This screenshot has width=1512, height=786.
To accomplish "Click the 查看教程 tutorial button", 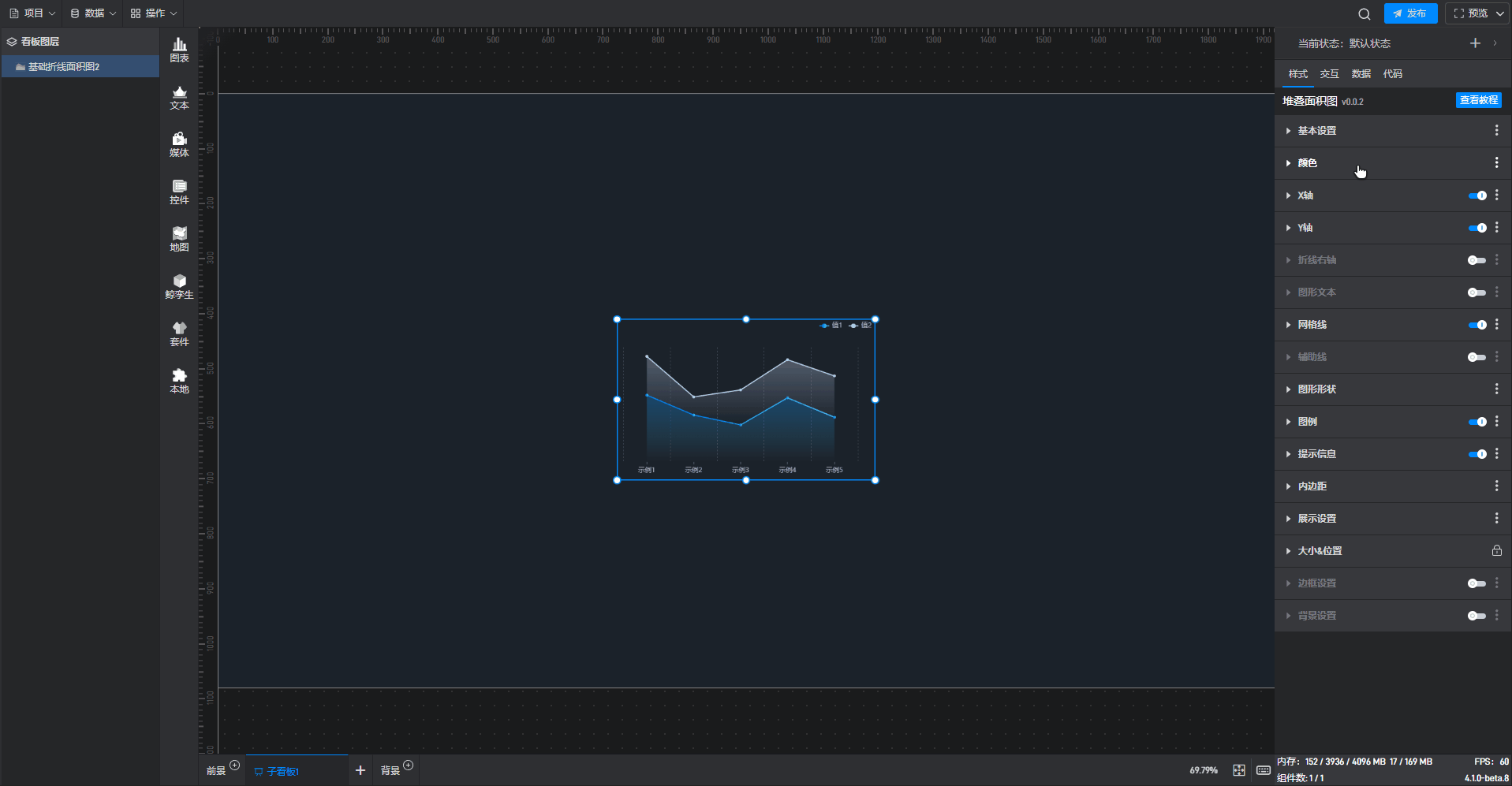I will tap(1478, 100).
